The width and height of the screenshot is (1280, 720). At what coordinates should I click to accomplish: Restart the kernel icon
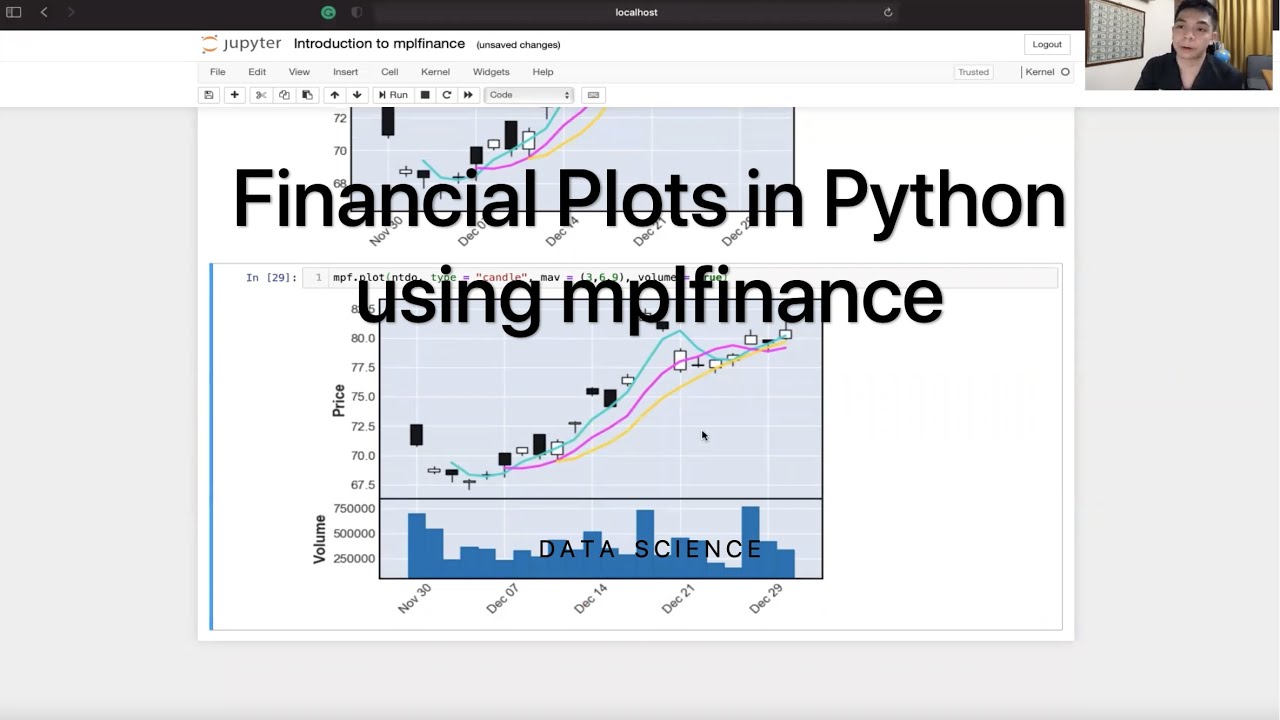[447, 95]
